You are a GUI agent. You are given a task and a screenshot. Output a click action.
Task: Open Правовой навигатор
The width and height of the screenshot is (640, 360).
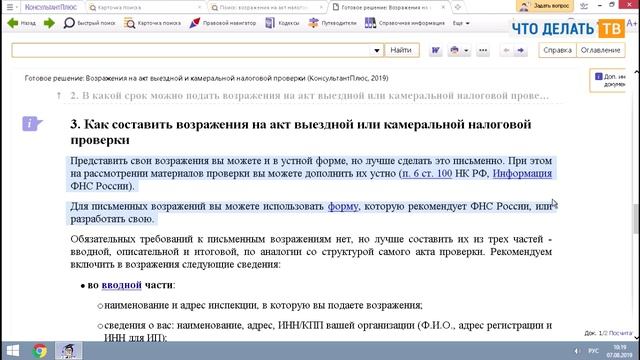pyautogui.click(x=222, y=23)
